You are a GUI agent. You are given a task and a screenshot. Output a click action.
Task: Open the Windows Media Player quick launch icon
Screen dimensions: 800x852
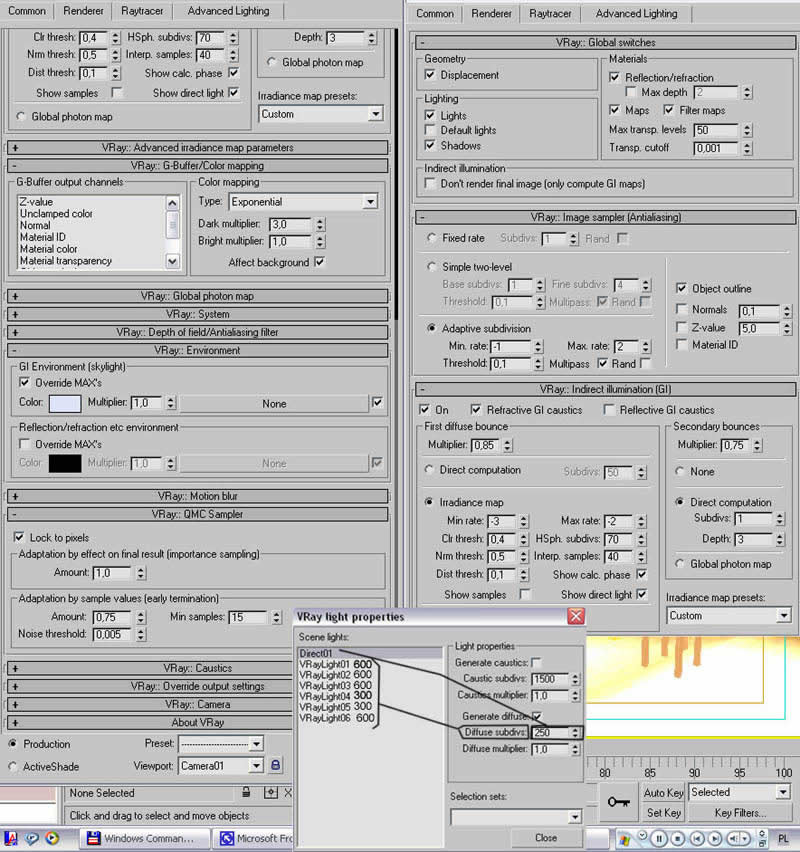tap(52, 838)
